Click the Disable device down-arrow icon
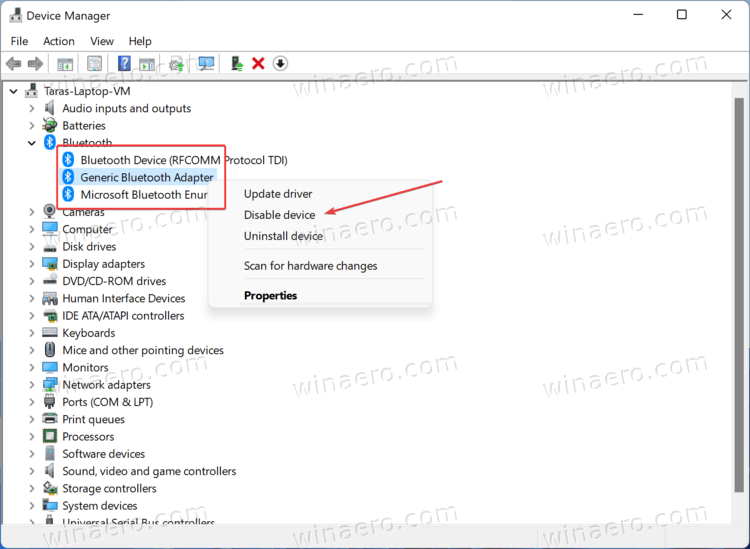Image resolution: width=750 pixels, height=549 pixels. point(280,63)
